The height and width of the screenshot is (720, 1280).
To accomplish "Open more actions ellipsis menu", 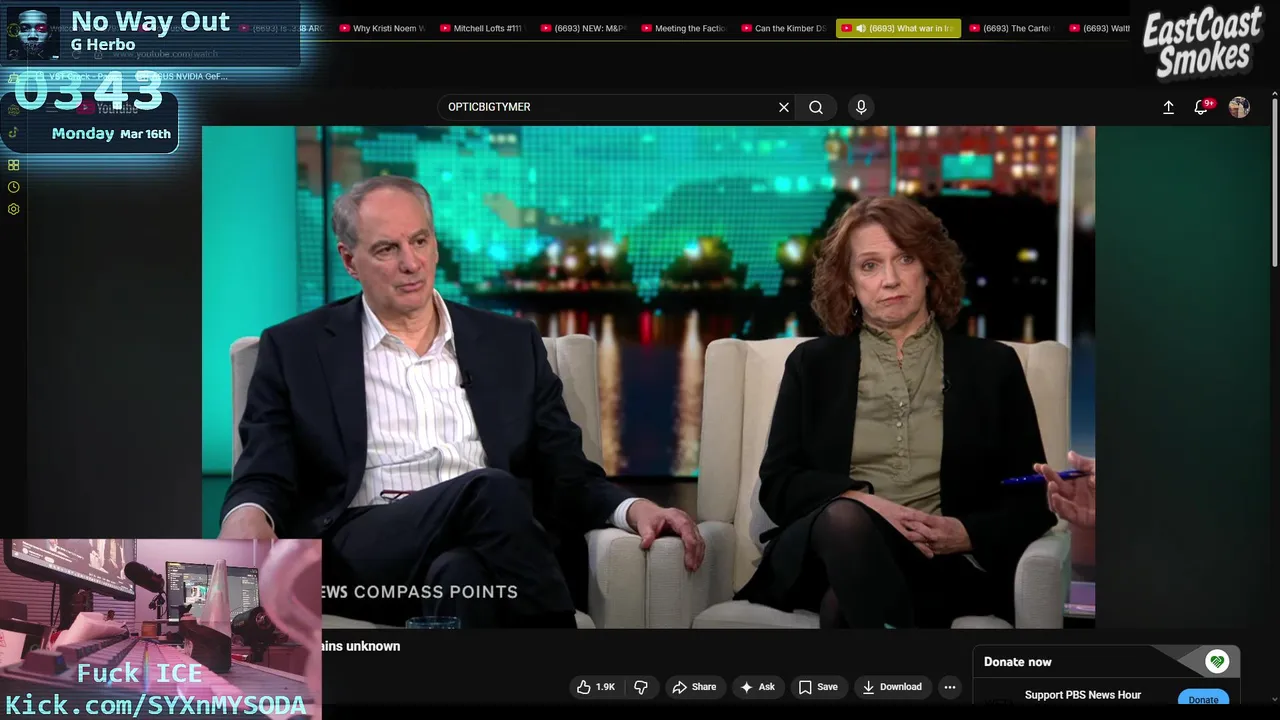I will pyautogui.click(x=950, y=687).
